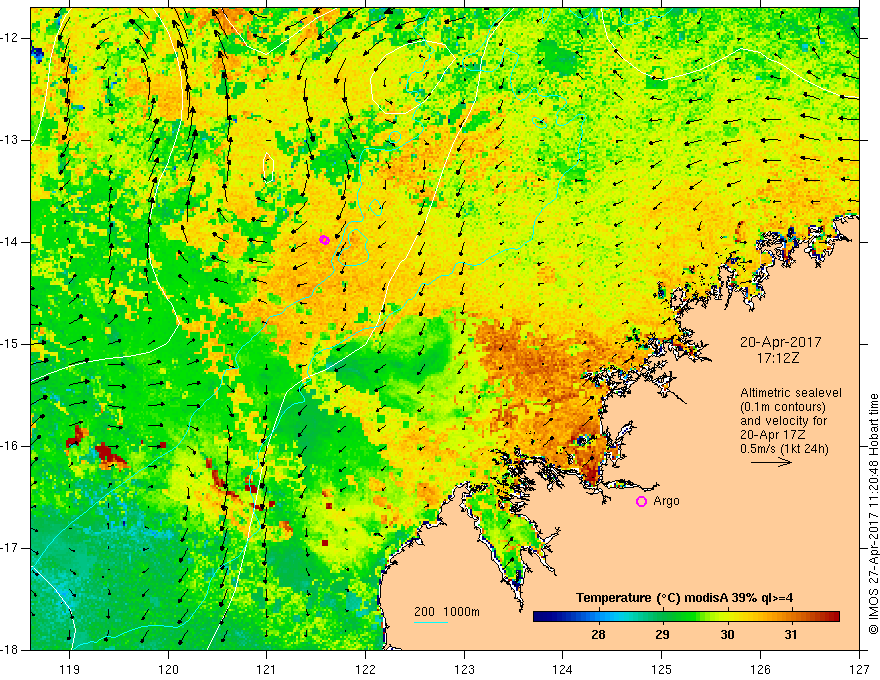Click the latitude axis label '-18'
This screenshot has height=680, width=880.
10,650
